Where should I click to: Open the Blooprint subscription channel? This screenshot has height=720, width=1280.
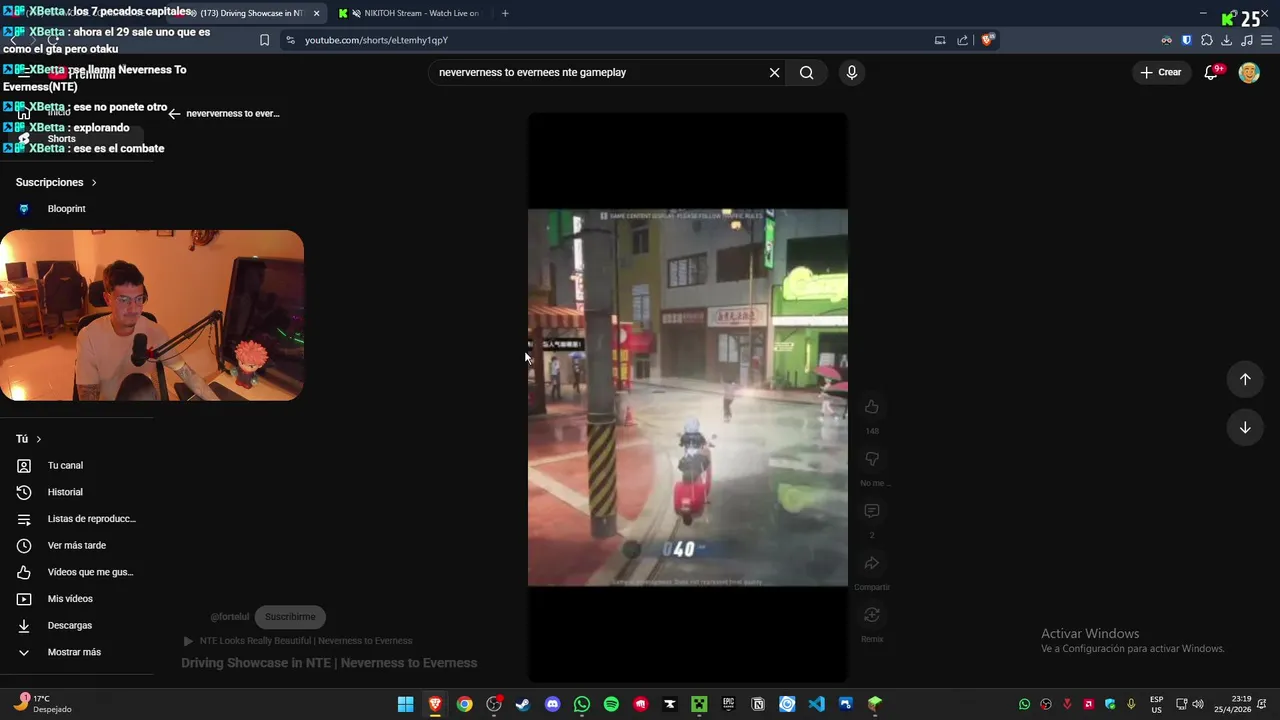pyautogui.click(x=66, y=209)
